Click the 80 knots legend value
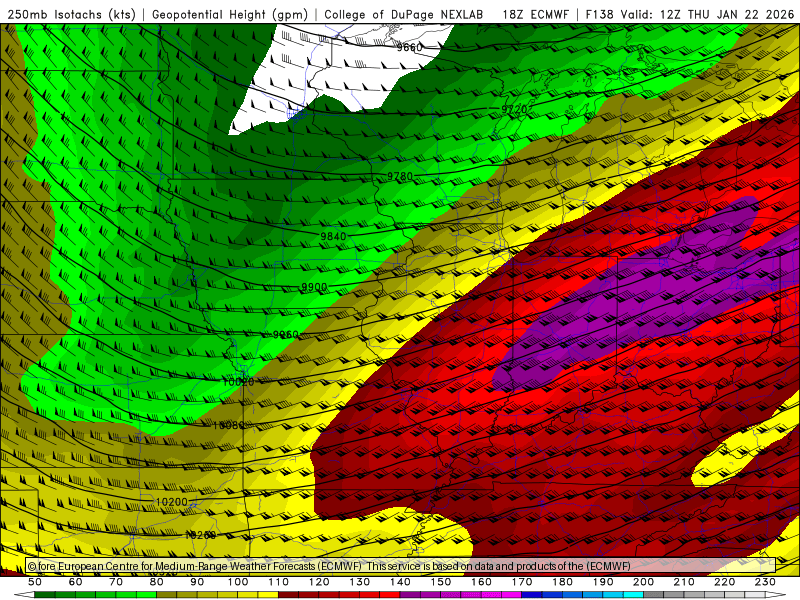The height and width of the screenshot is (600, 800). click(x=157, y=582)
